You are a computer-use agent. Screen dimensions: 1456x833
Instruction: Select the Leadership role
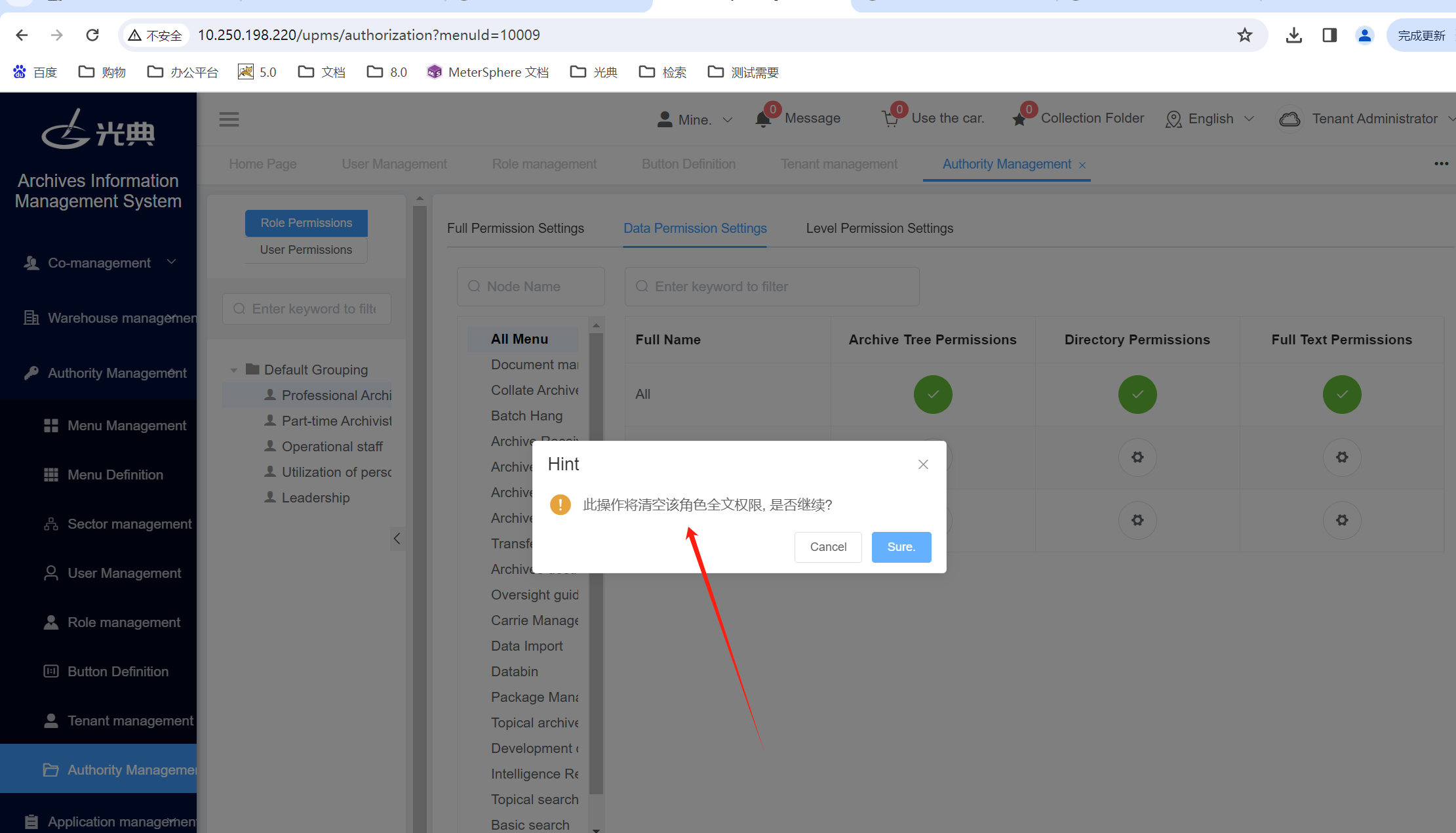[x=307, y=498]
